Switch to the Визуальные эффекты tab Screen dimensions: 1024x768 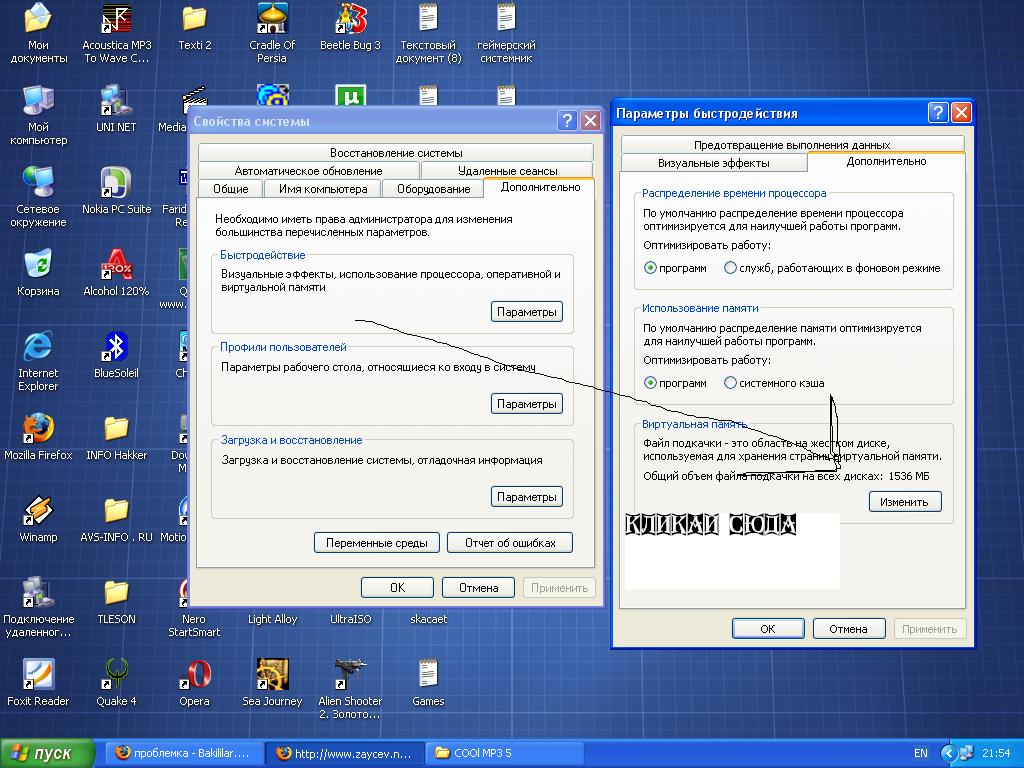[x=713, y=163]
